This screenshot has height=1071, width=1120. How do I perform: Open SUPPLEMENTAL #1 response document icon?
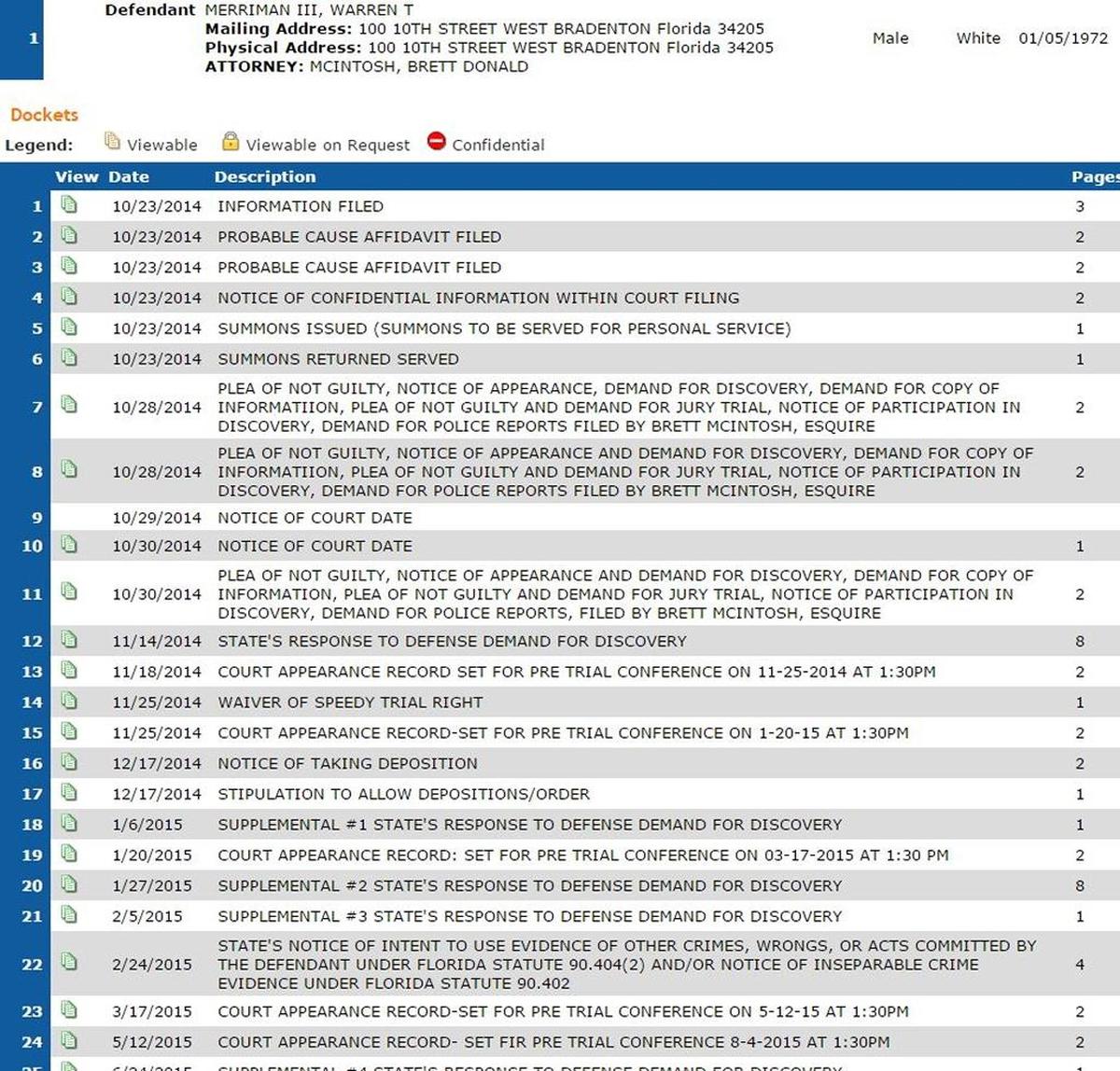[x=69, y=823]
